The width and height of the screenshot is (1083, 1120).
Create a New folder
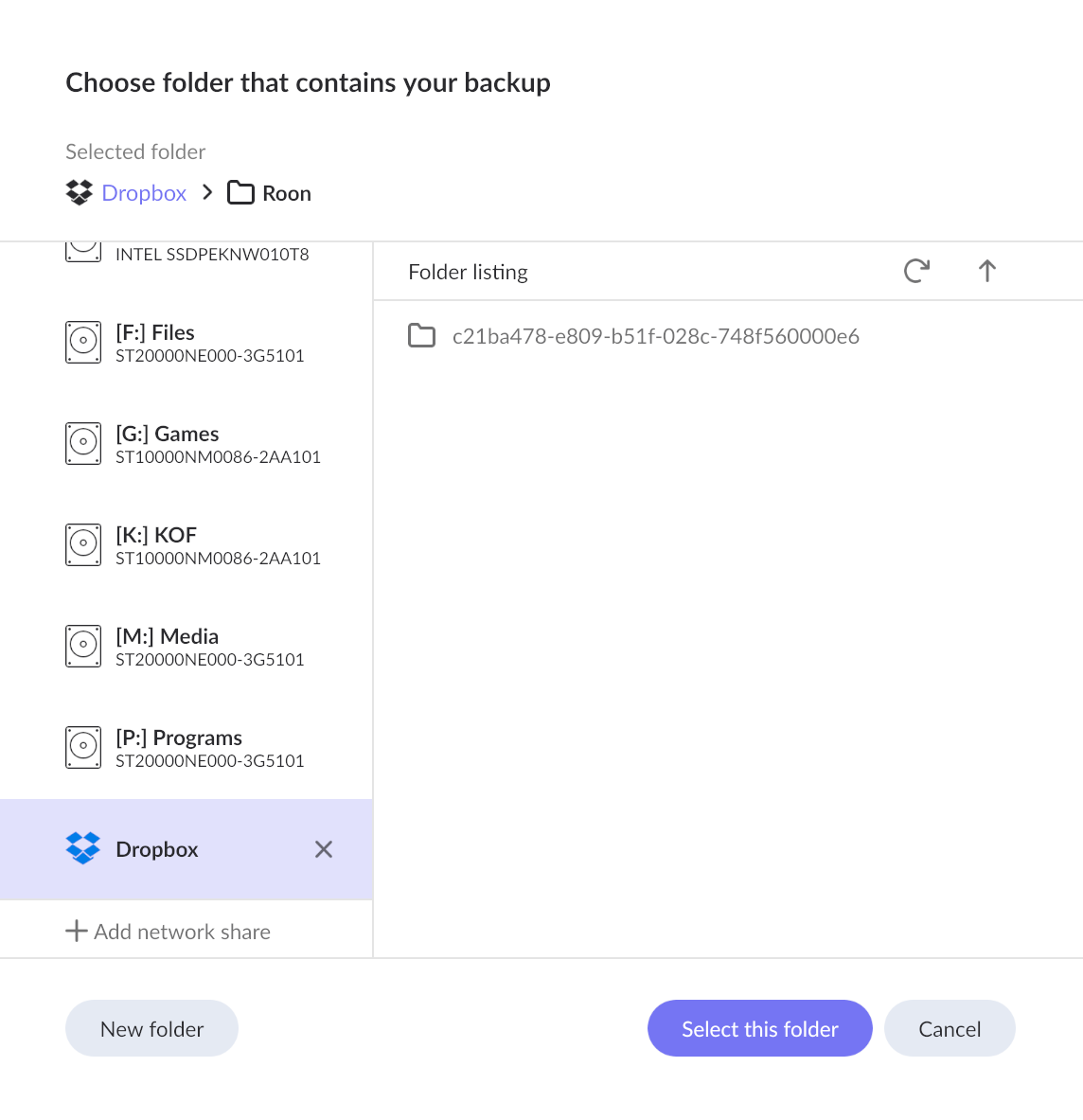pyautogui.click(x=151, y=1028)
